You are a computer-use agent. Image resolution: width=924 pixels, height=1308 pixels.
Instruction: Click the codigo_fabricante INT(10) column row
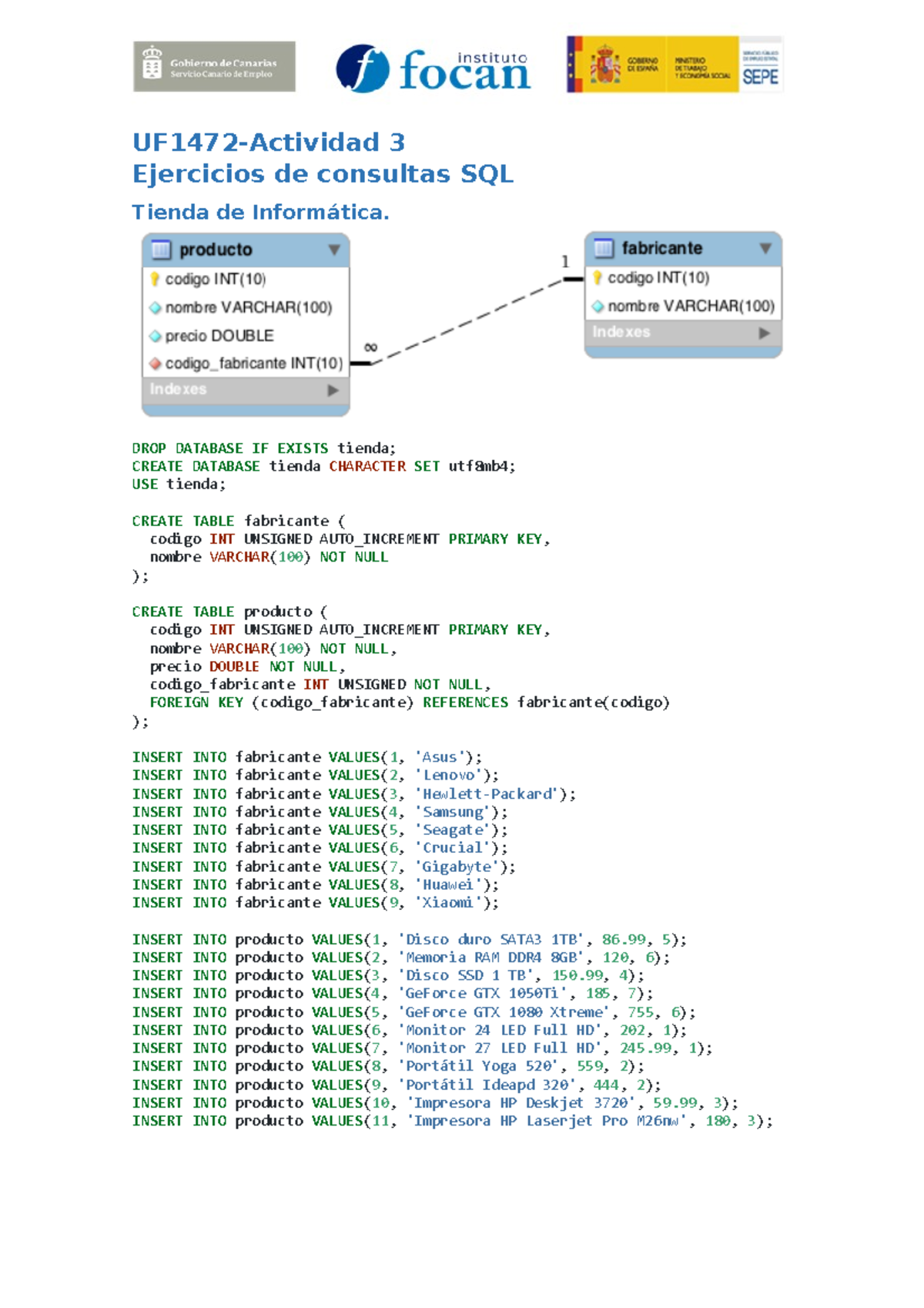[253, 364]
